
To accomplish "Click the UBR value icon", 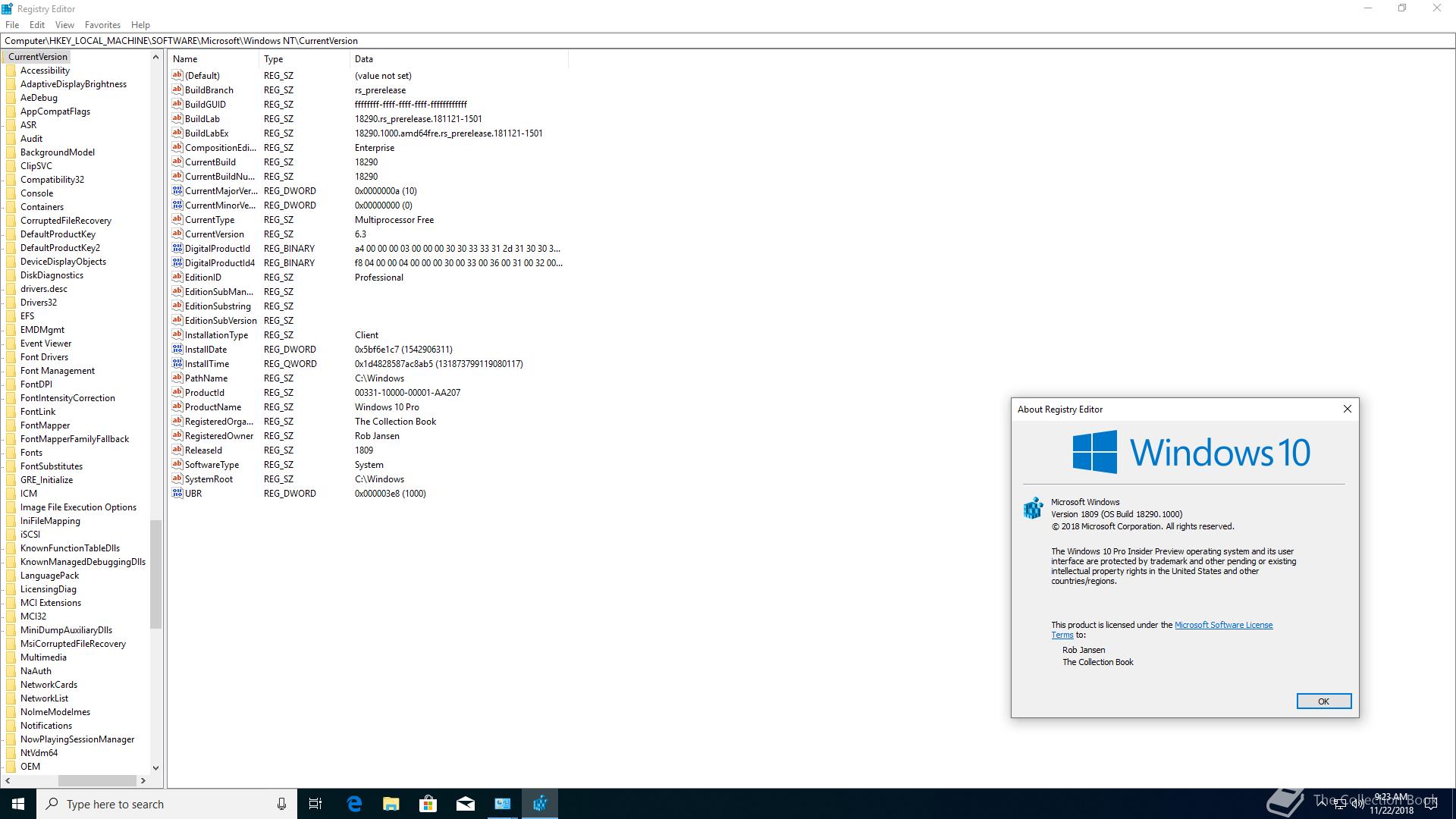I will 177,493.
